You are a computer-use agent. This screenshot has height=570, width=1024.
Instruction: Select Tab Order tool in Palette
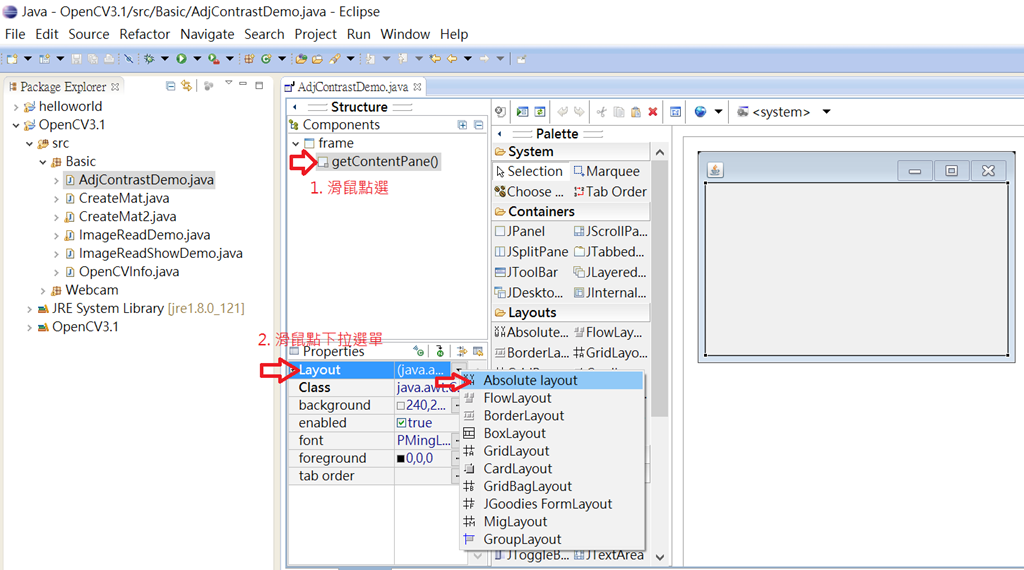611,191
